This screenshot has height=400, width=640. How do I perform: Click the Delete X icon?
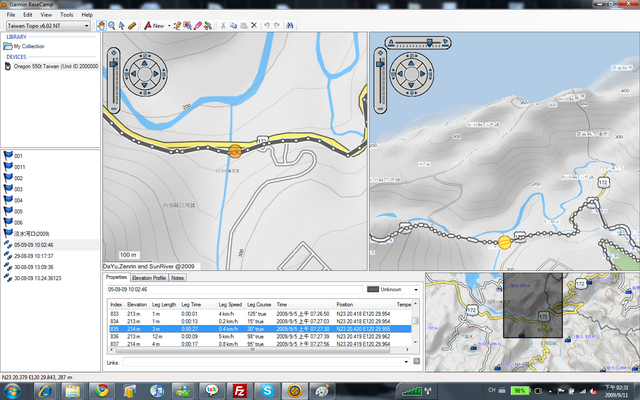[x=254, y=25]
